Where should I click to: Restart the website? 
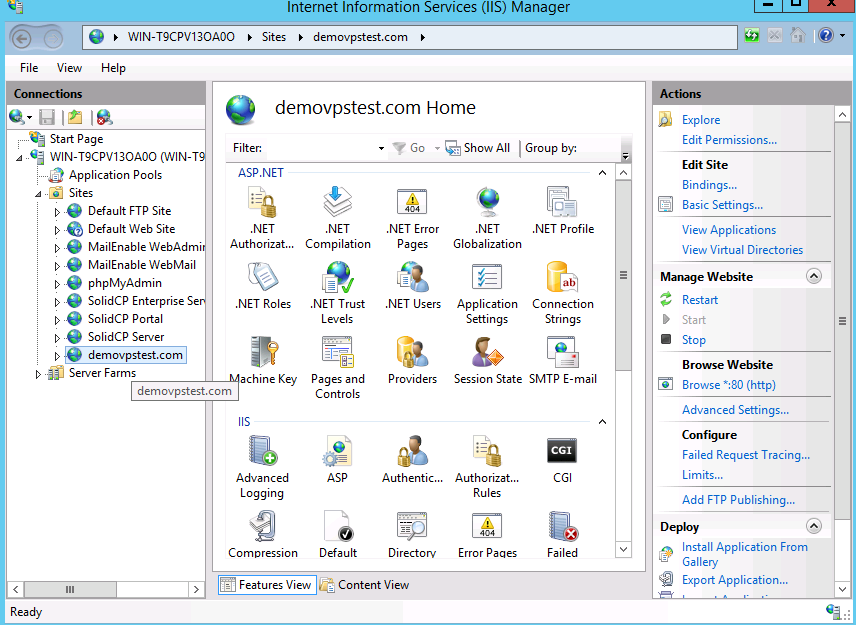pos(700,300)
